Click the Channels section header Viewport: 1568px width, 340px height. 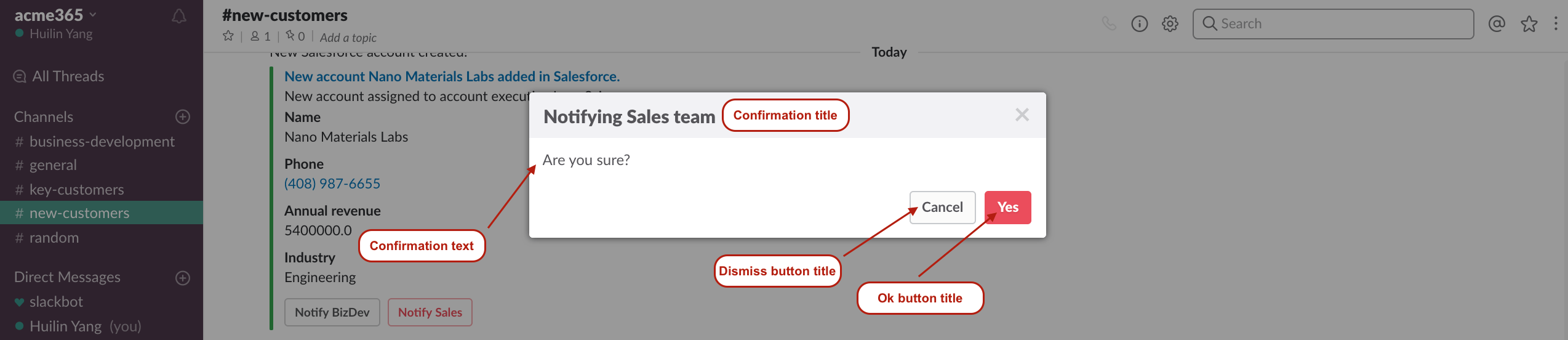click(44, 117)
